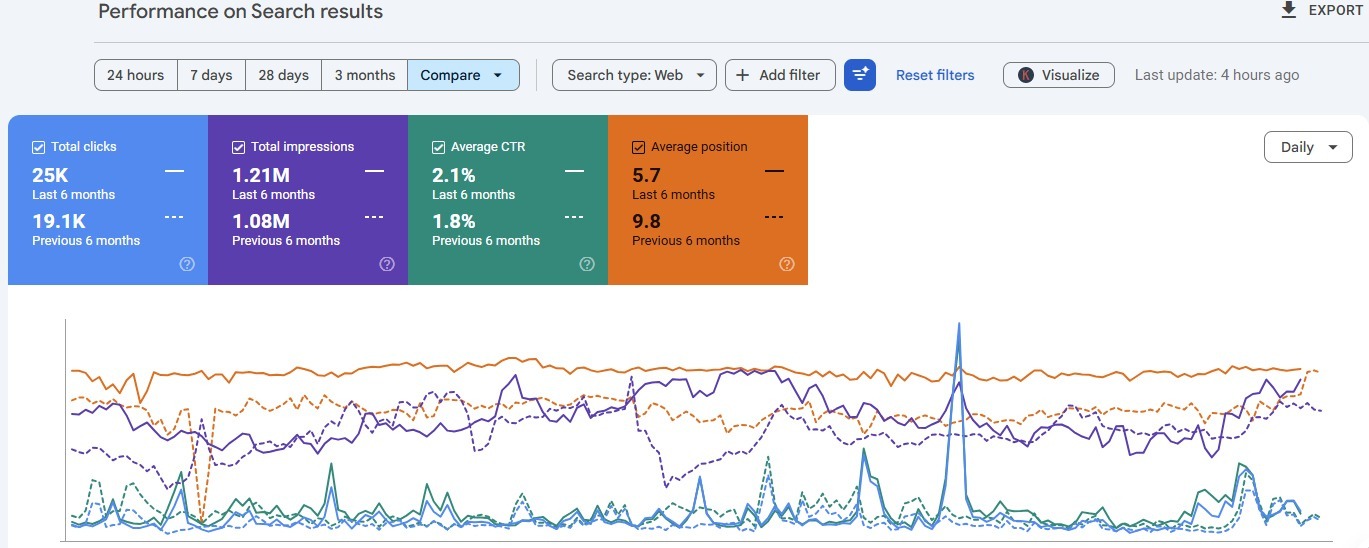Click the help icon on Total impressions card

(x=387, y=264)
